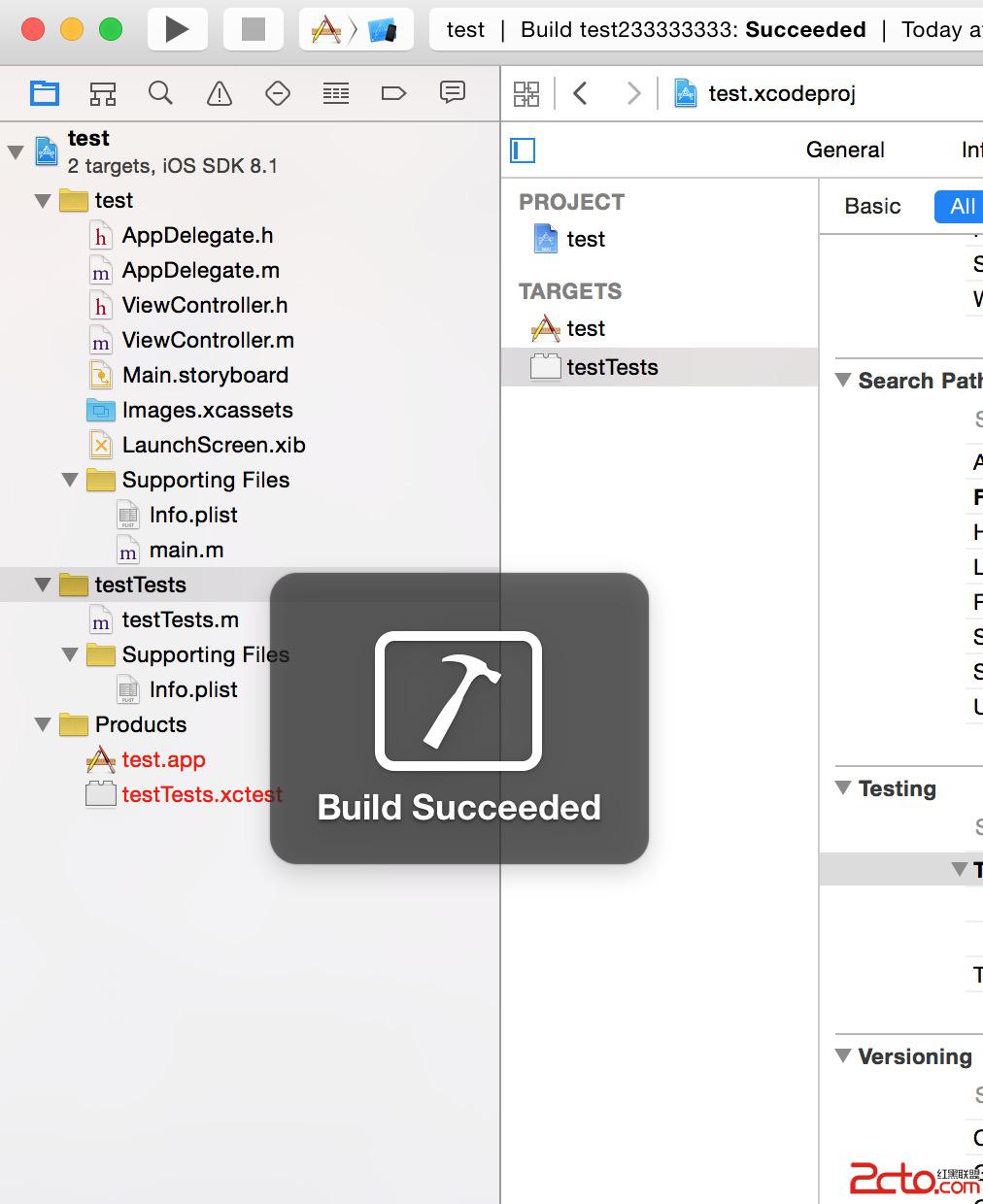Select the test target under TARGETS
This screenshot has width=983, height=1204.
pos(586,328)
